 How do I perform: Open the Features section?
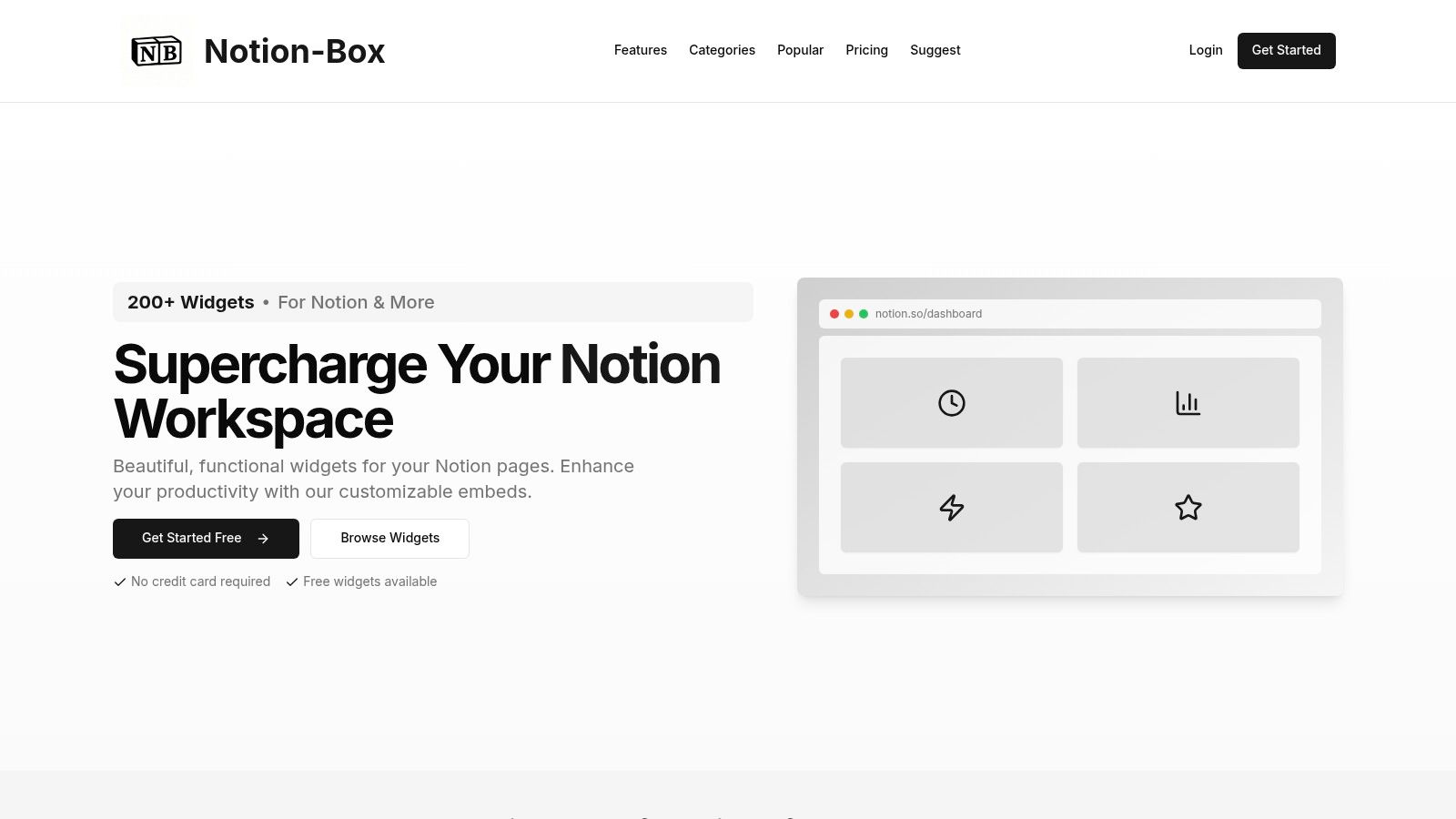[x=640, y=50]
